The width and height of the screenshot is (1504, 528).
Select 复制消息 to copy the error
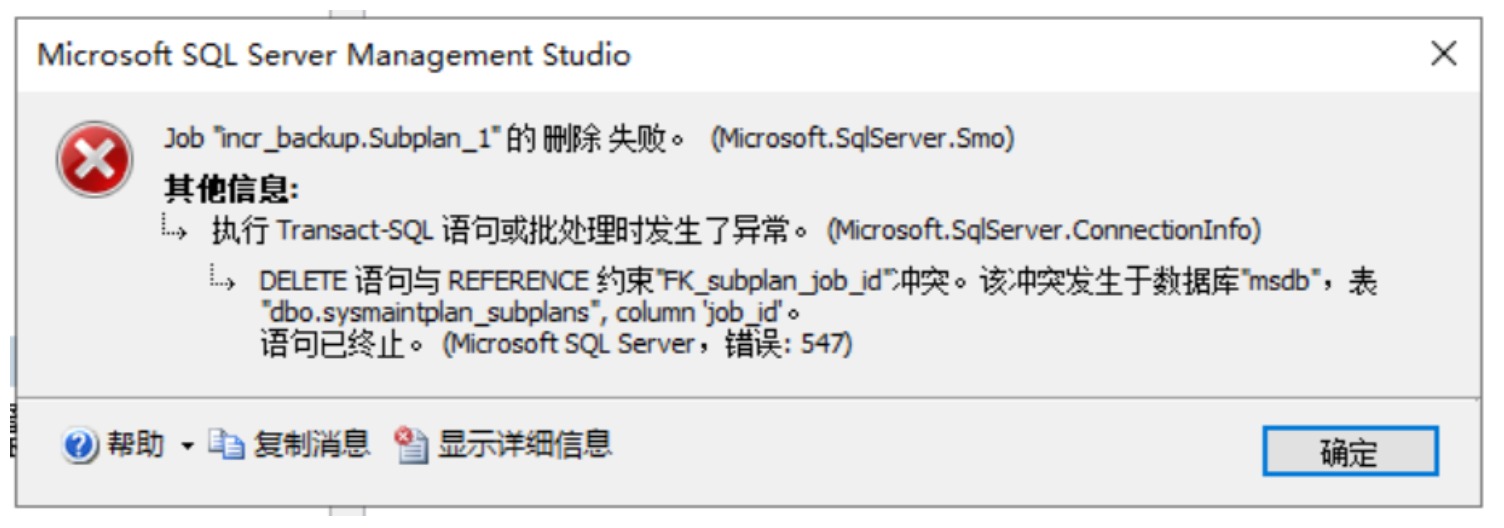(x=311, y=445)
